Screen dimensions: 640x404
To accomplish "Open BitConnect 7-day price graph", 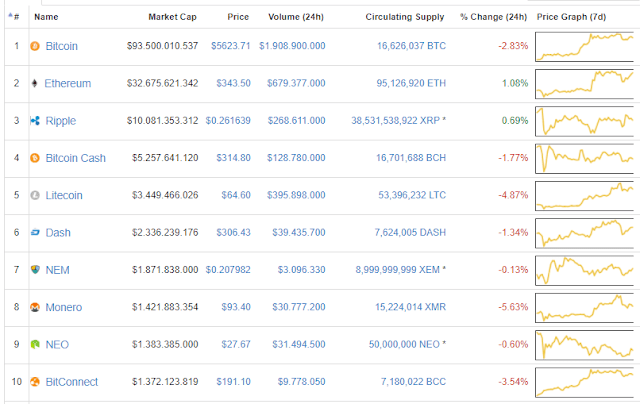I will pyautogui.click(x=584, y=382).
